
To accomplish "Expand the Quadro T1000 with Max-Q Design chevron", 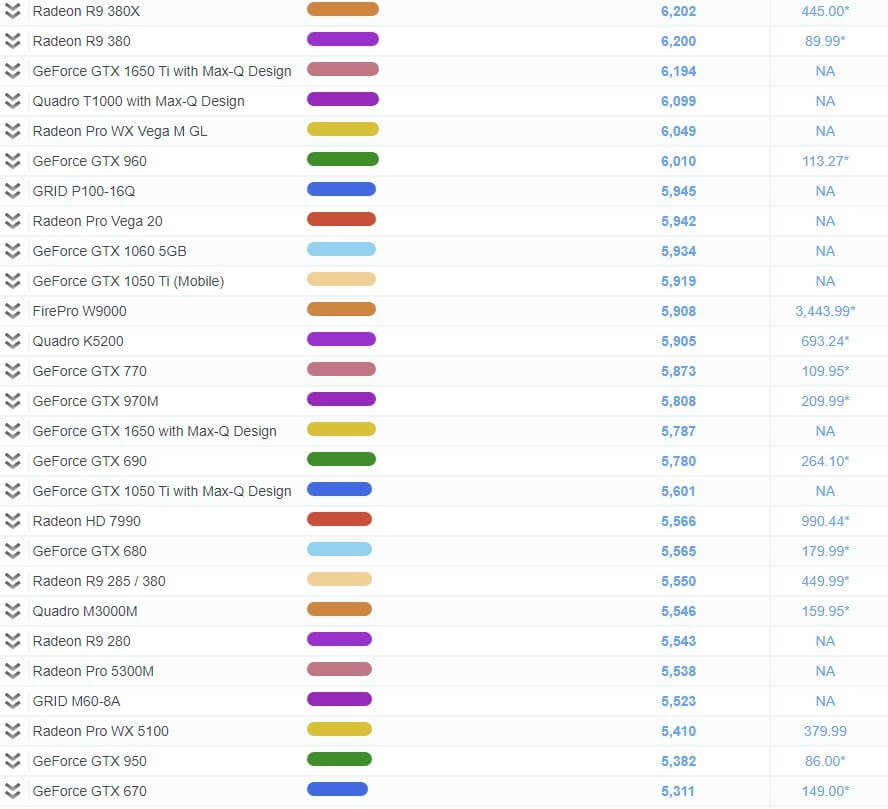I will click(12, 101).
